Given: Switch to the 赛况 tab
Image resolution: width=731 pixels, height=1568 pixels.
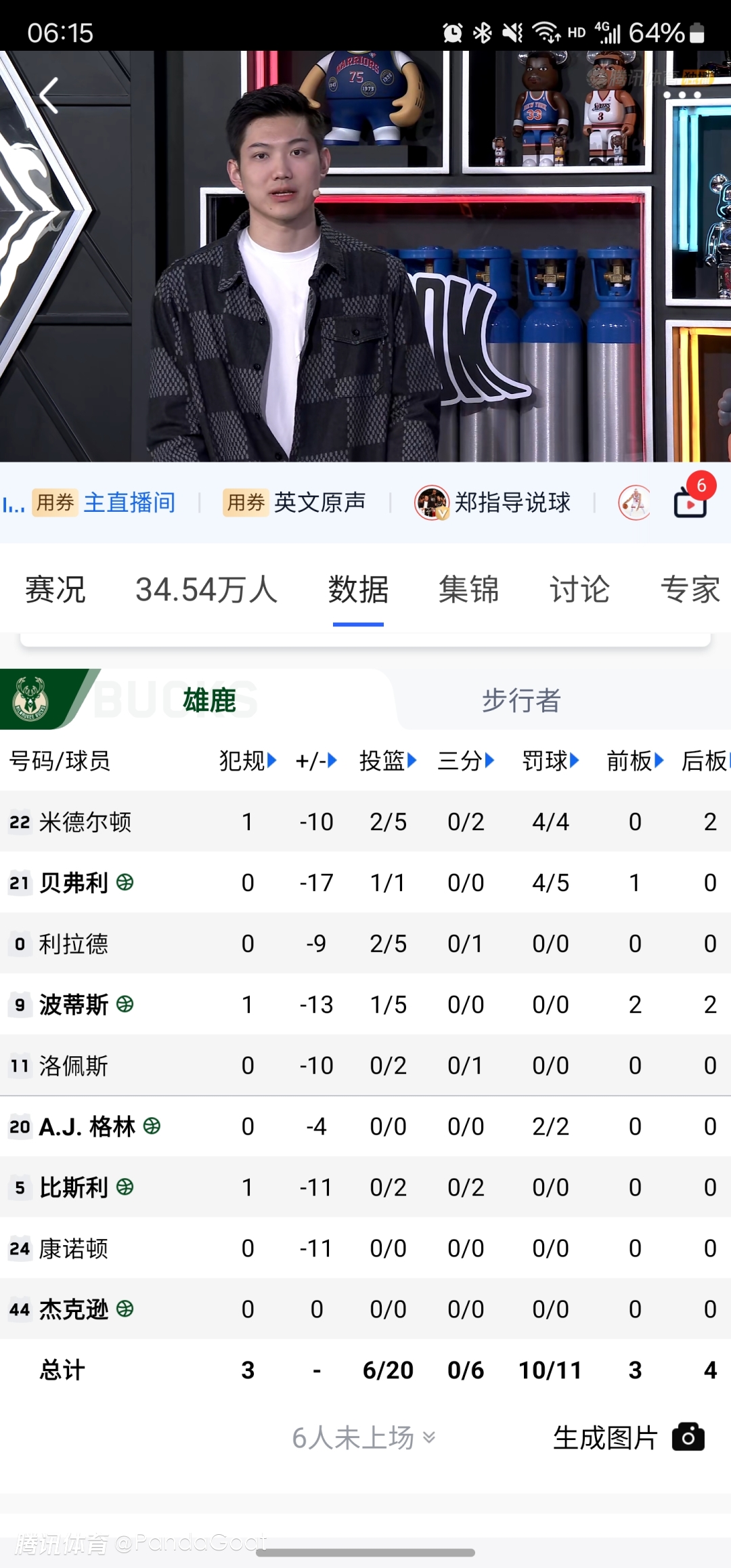Looking at the screenshot, I should [56, 589].
